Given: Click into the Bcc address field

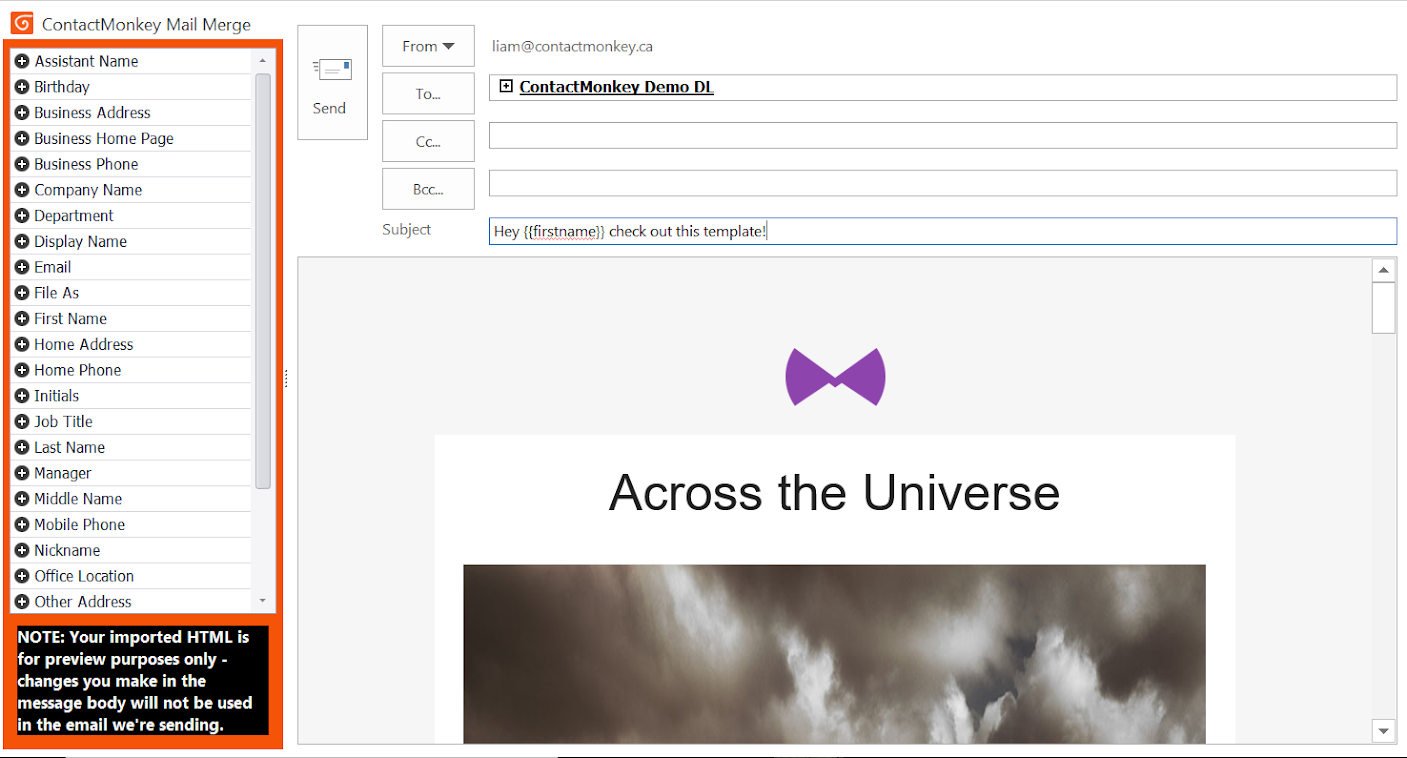Looking at the screenshot, I should [943, 183].
